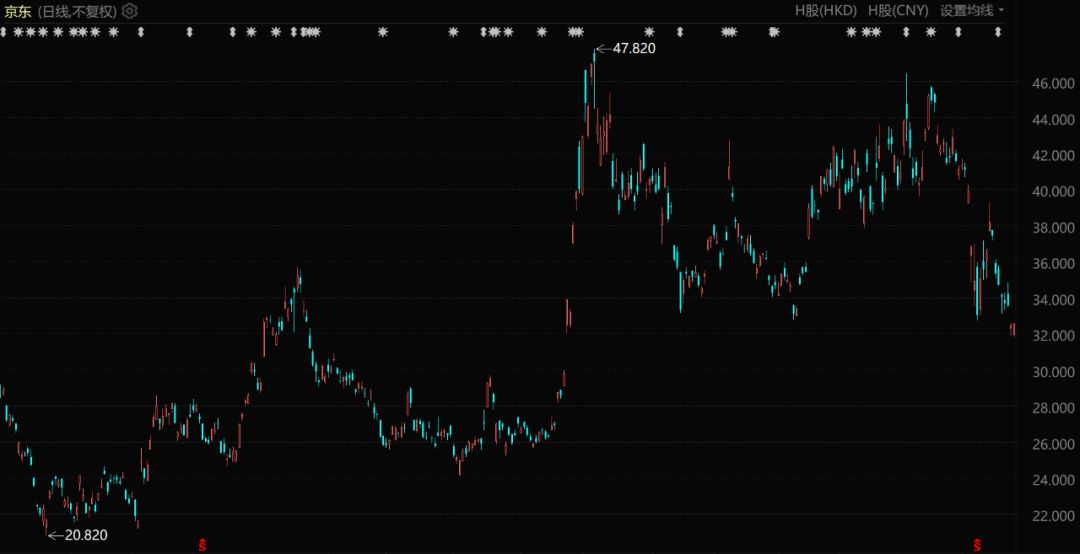Expand the arrow next to 设置均线
This screenshot has width=1080, height=554.
click(x=1002, y=11)
